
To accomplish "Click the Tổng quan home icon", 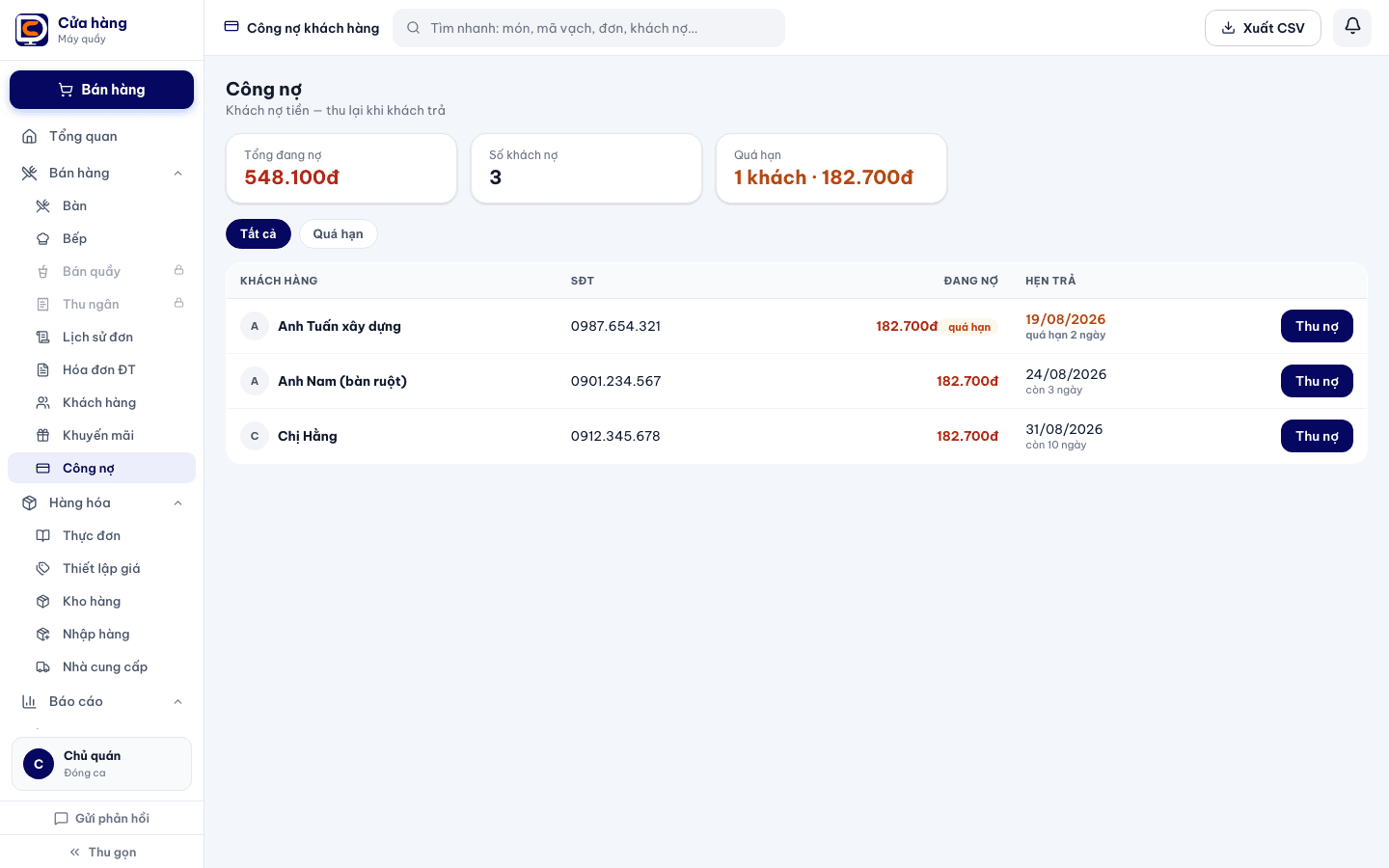I will 30,136.
